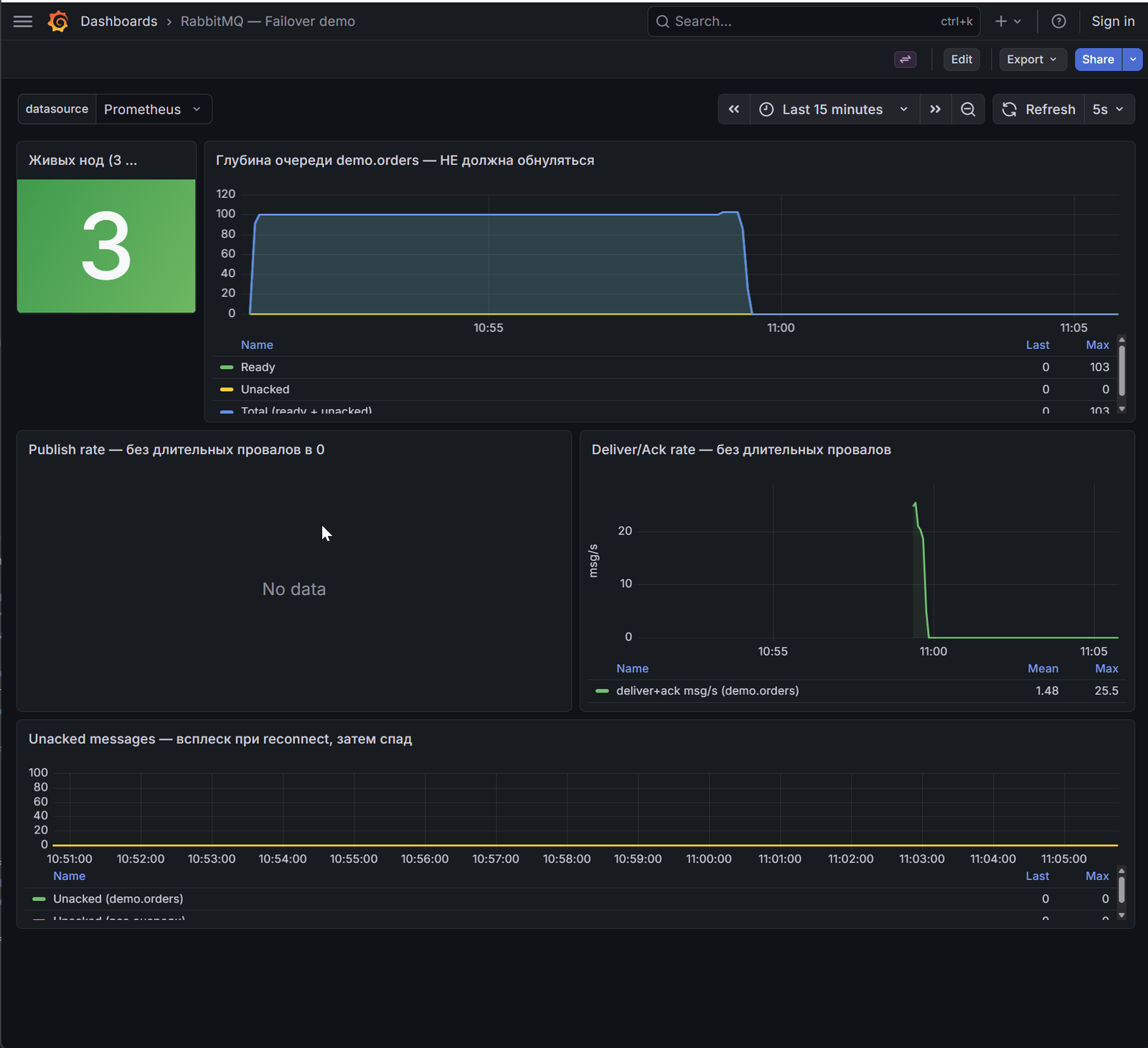Click the queue depth legend scrollbar
Screen dimensions: 1148x1048
click(1122, 370)
